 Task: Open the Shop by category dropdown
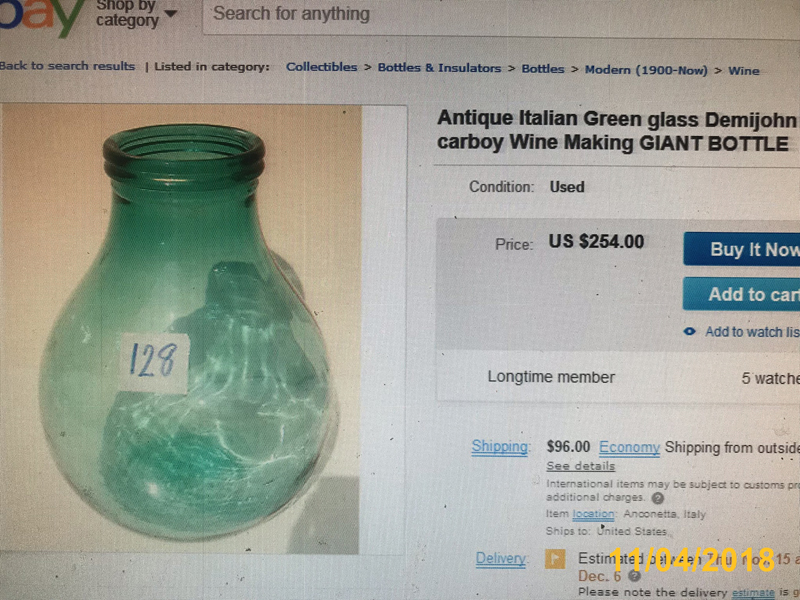(x=136, y=14)
